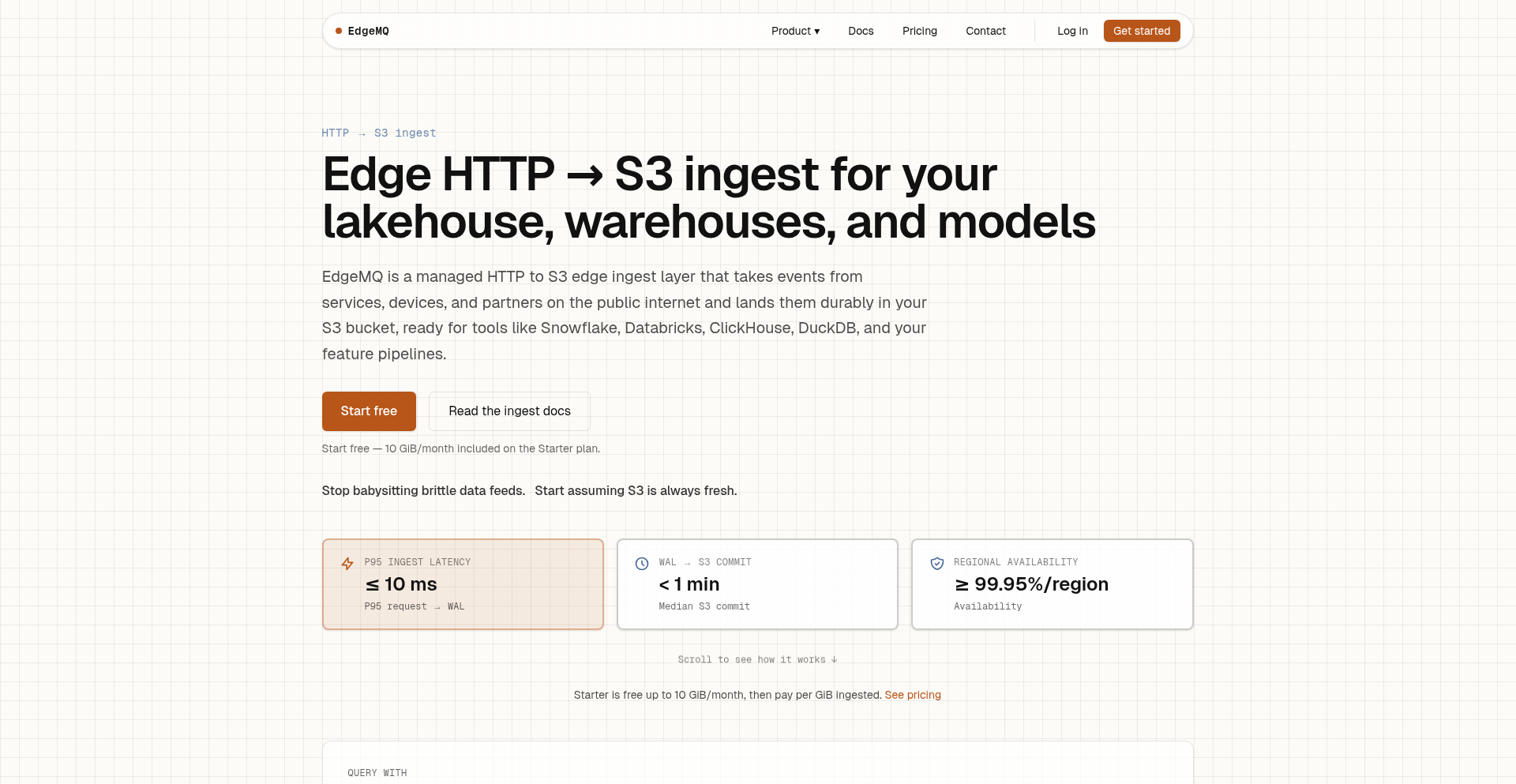Open the Product dropdown menu

tap(795, 32)
